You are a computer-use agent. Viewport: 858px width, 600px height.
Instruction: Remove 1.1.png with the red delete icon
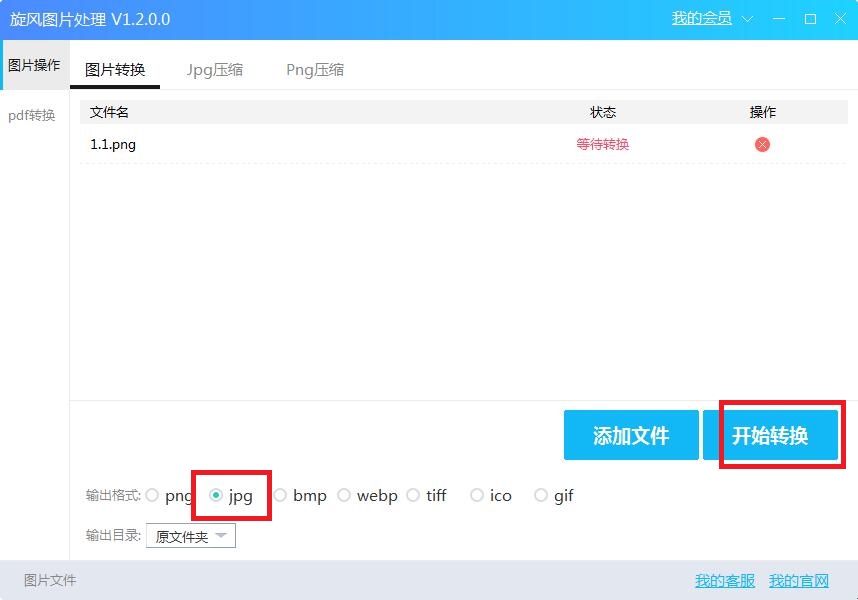[x=762, y=144]
